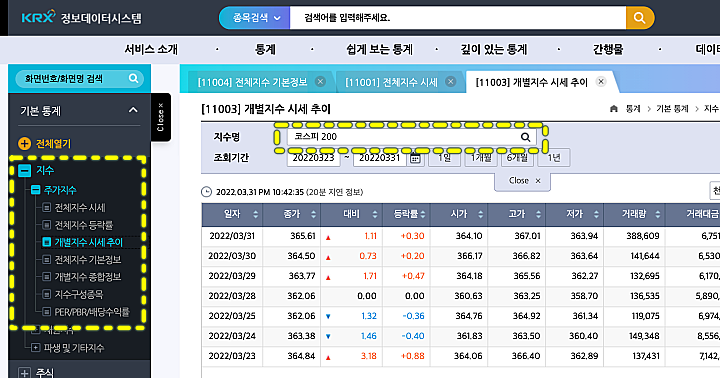
Task: Sort by the 고가 column arrows
Action: point(538,214)
